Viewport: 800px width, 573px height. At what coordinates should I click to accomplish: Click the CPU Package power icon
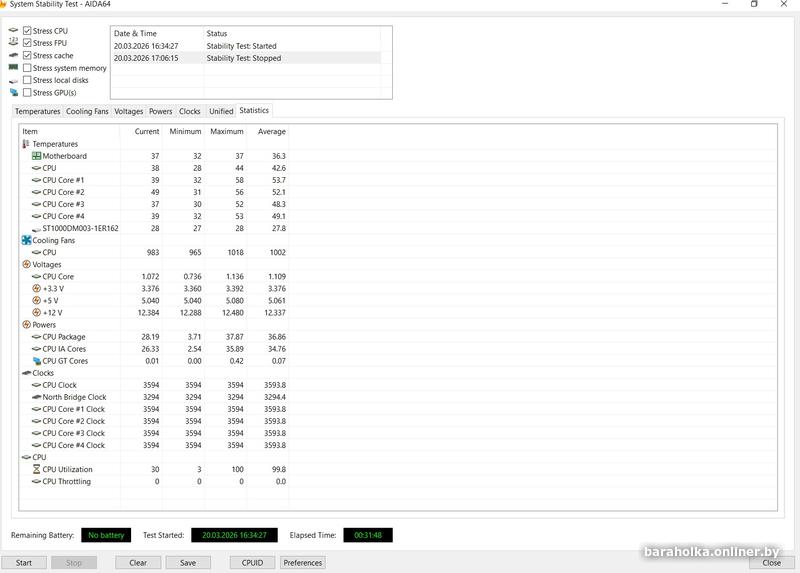(x=36, y=337)
